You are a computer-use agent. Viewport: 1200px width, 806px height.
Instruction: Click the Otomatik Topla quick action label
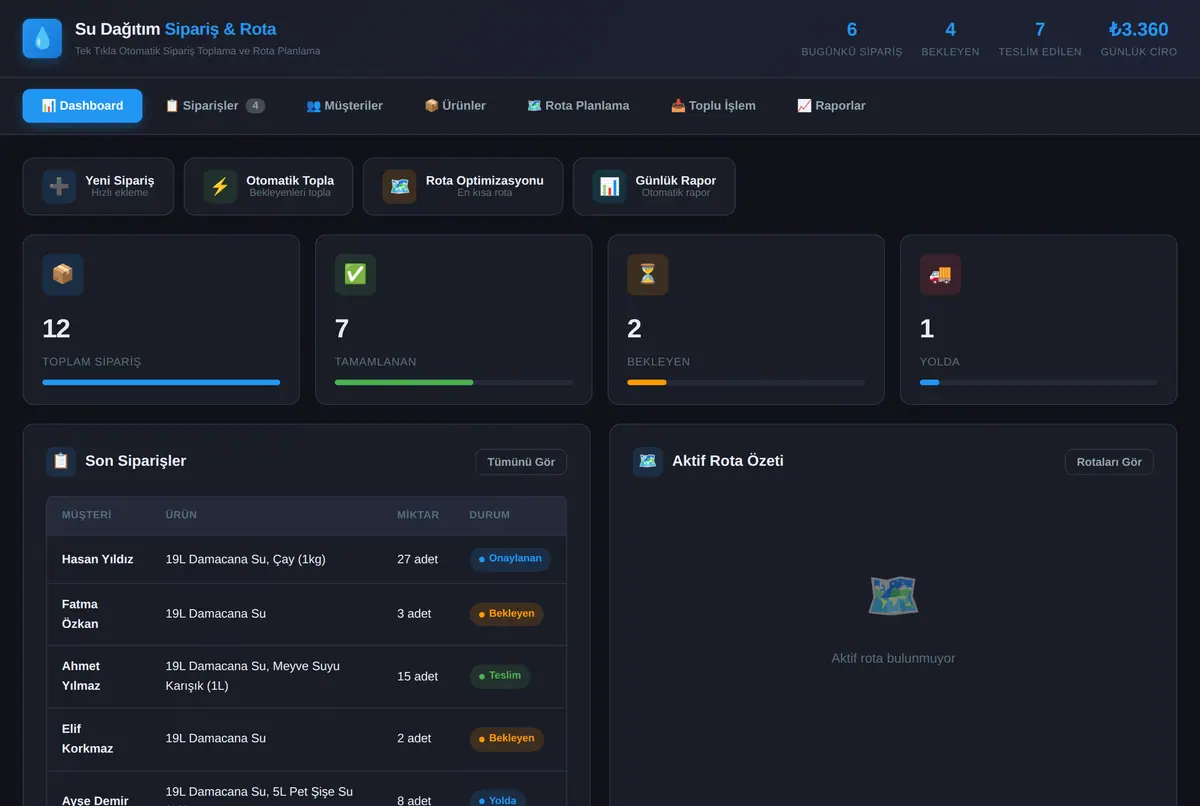(290, 180)
